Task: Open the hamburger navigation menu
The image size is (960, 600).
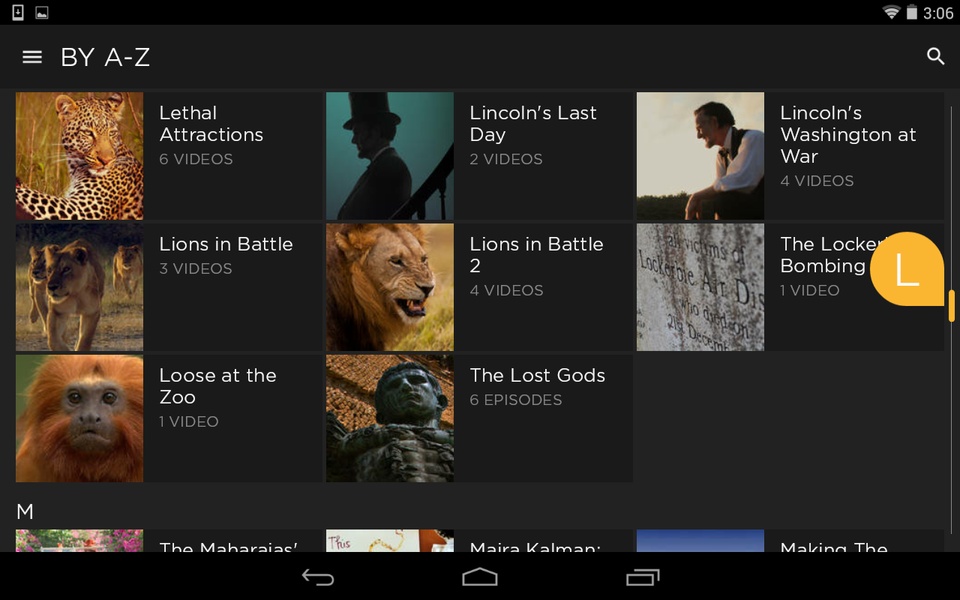Action: coord(32,57)
